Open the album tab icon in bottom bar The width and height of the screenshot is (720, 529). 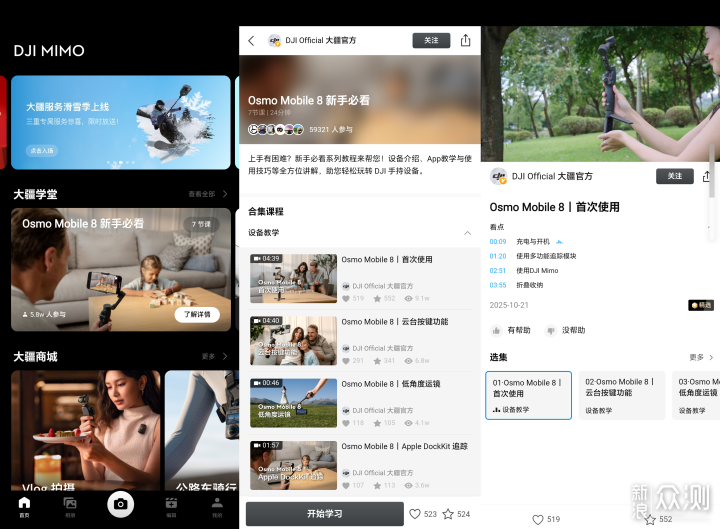coord(70,507)
